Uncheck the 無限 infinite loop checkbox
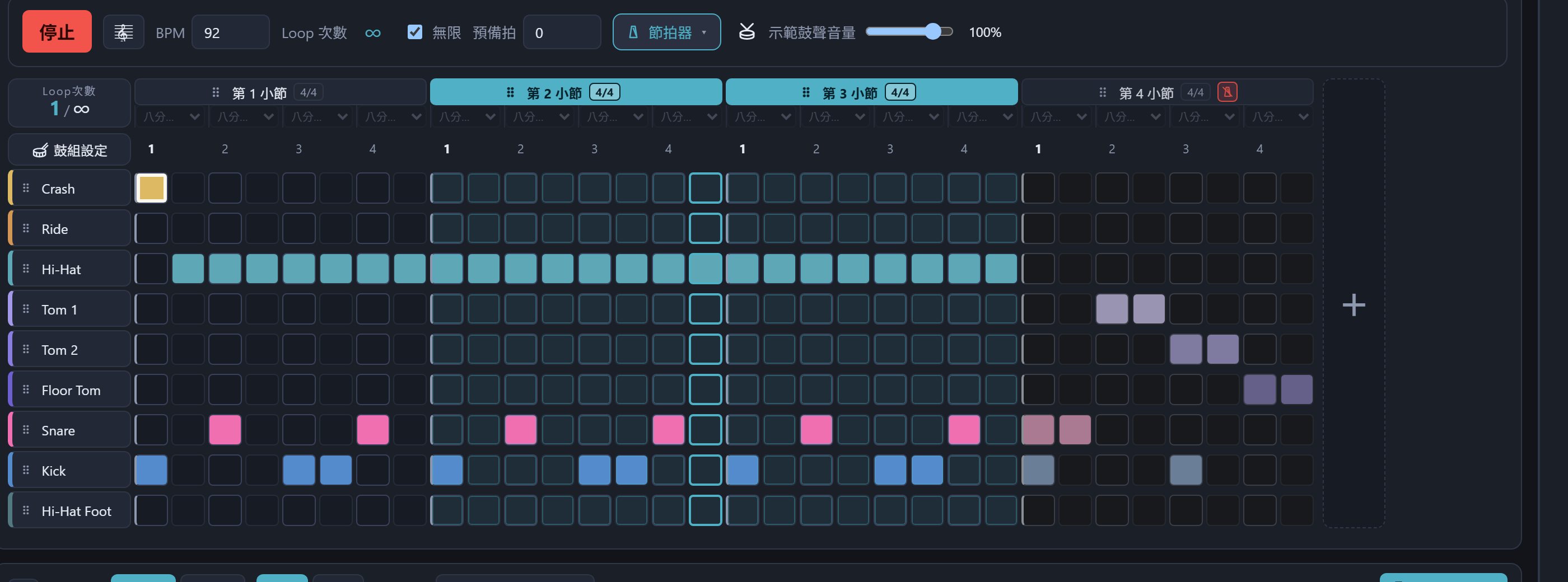Viewport: 1568px width, 582px height. (x=414, y=32)
